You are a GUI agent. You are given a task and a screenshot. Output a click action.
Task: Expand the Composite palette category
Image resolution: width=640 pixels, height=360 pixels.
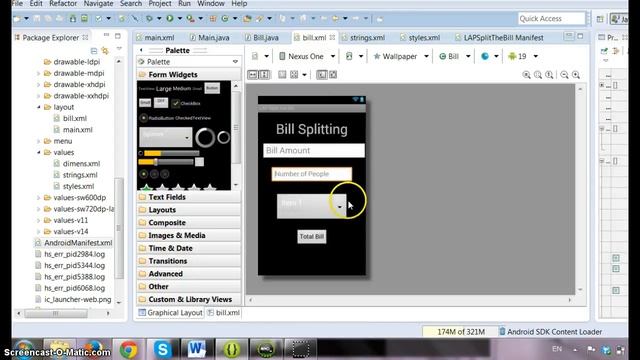[x=189, y=222]
